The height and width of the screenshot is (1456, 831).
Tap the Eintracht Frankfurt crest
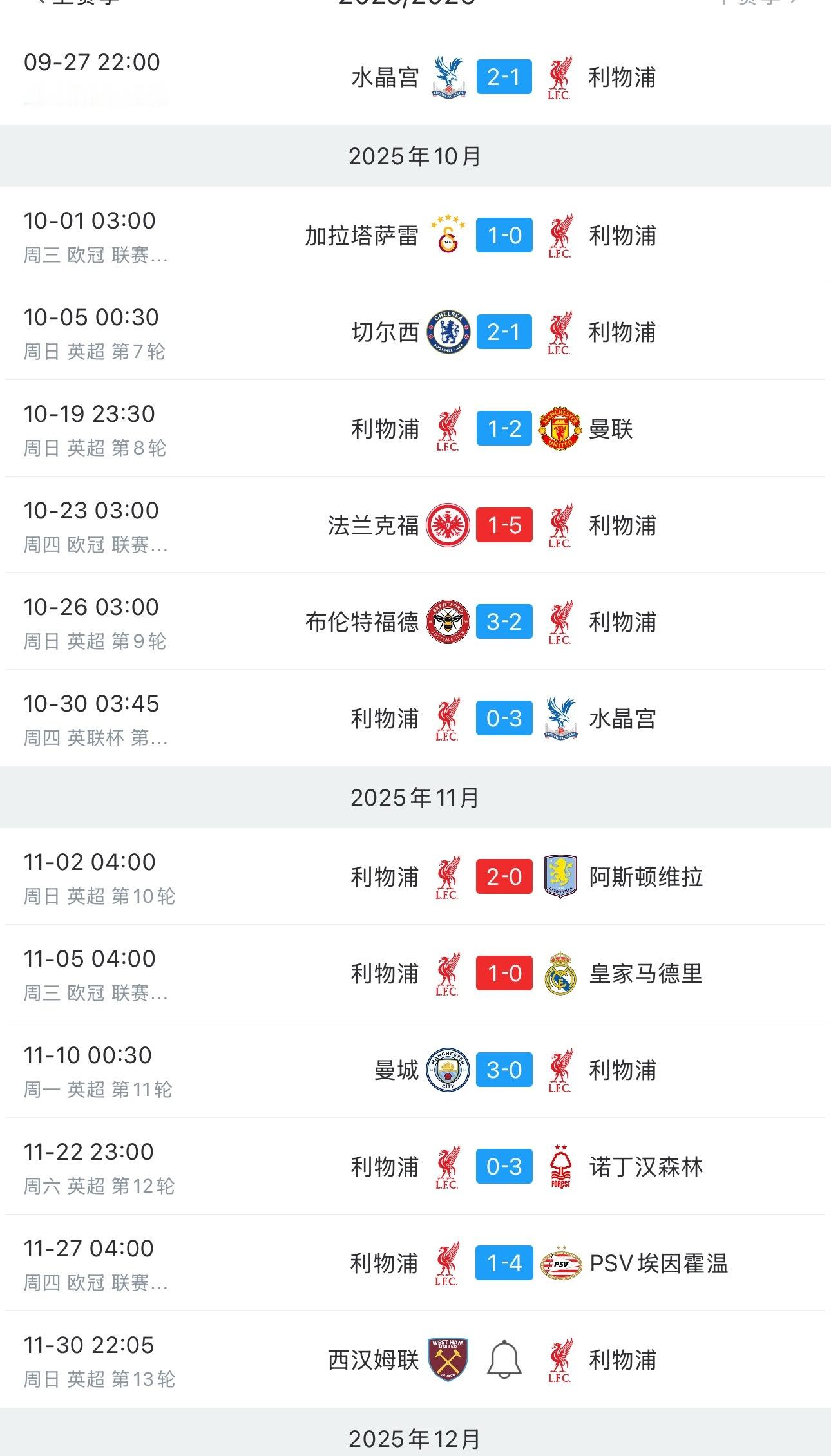pos(448,525)
